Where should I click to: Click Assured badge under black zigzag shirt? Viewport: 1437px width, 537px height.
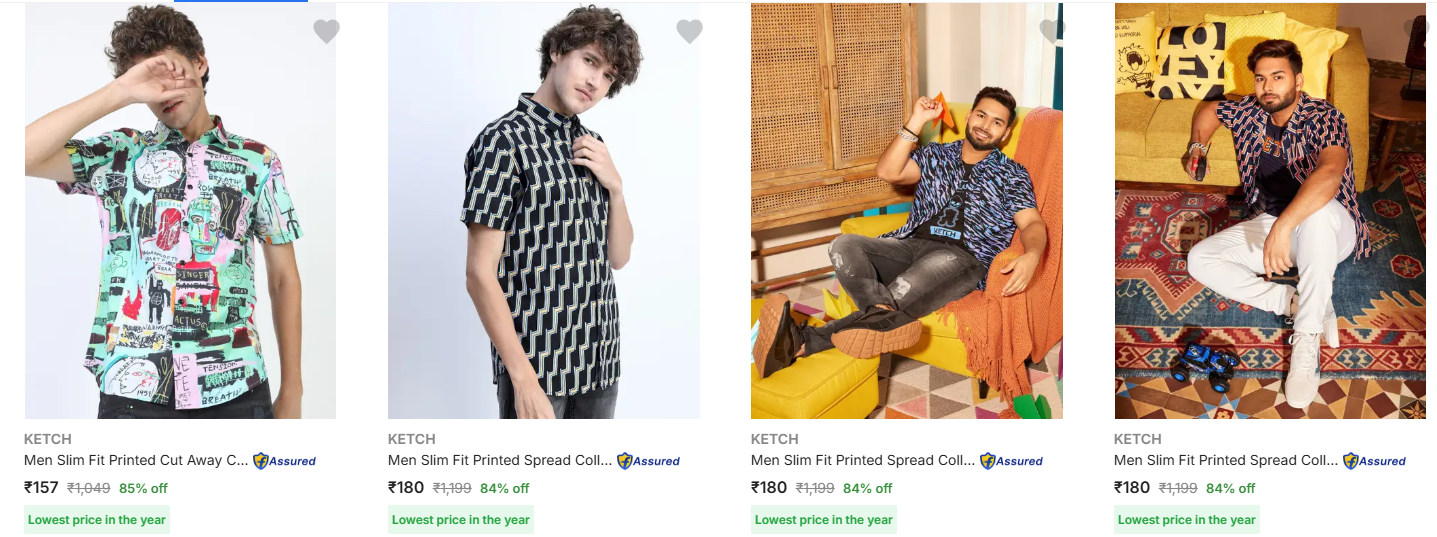[648, 461]
